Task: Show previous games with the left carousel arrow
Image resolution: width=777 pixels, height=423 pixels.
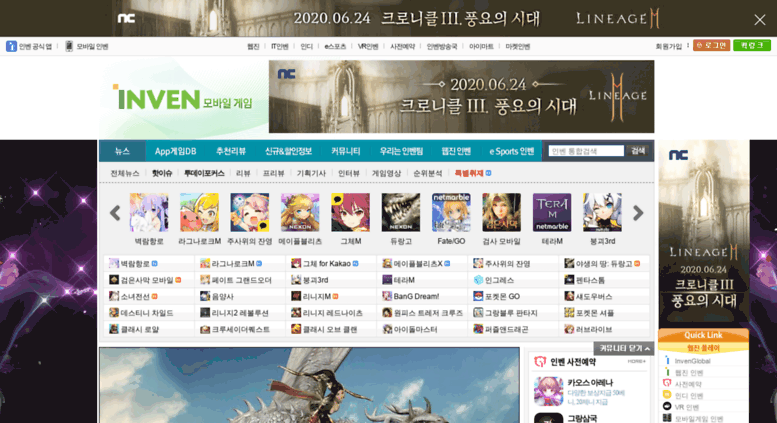Action: pyautogui.click(x=115, y=213)
